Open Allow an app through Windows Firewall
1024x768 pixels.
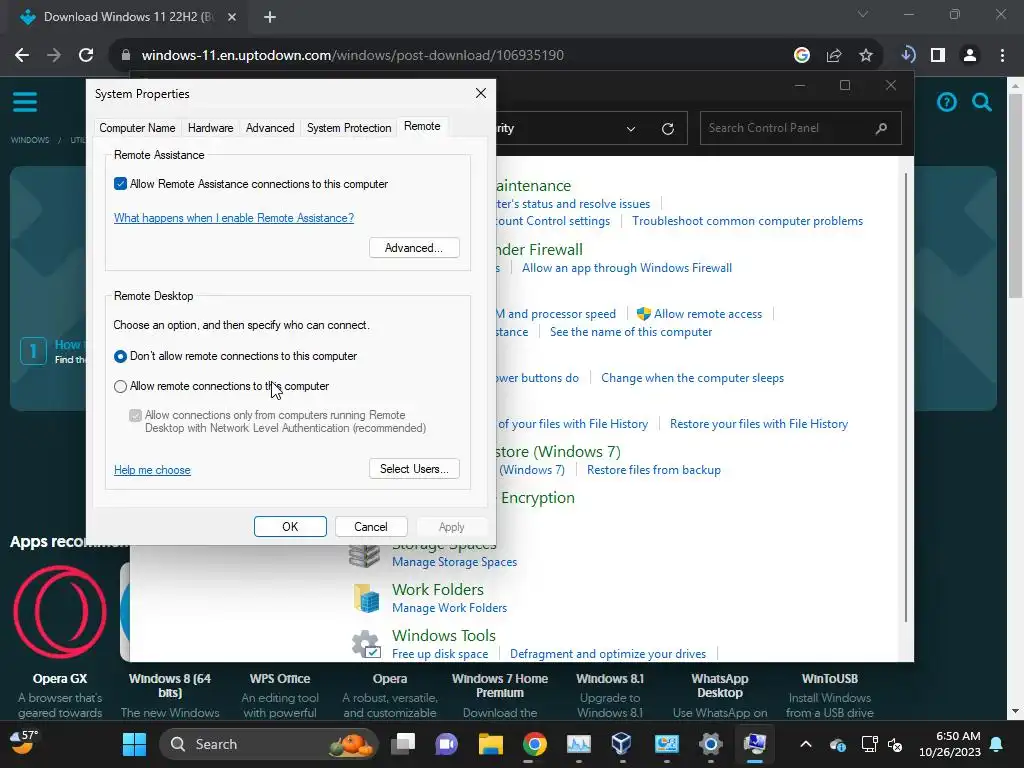pos(626,268)
